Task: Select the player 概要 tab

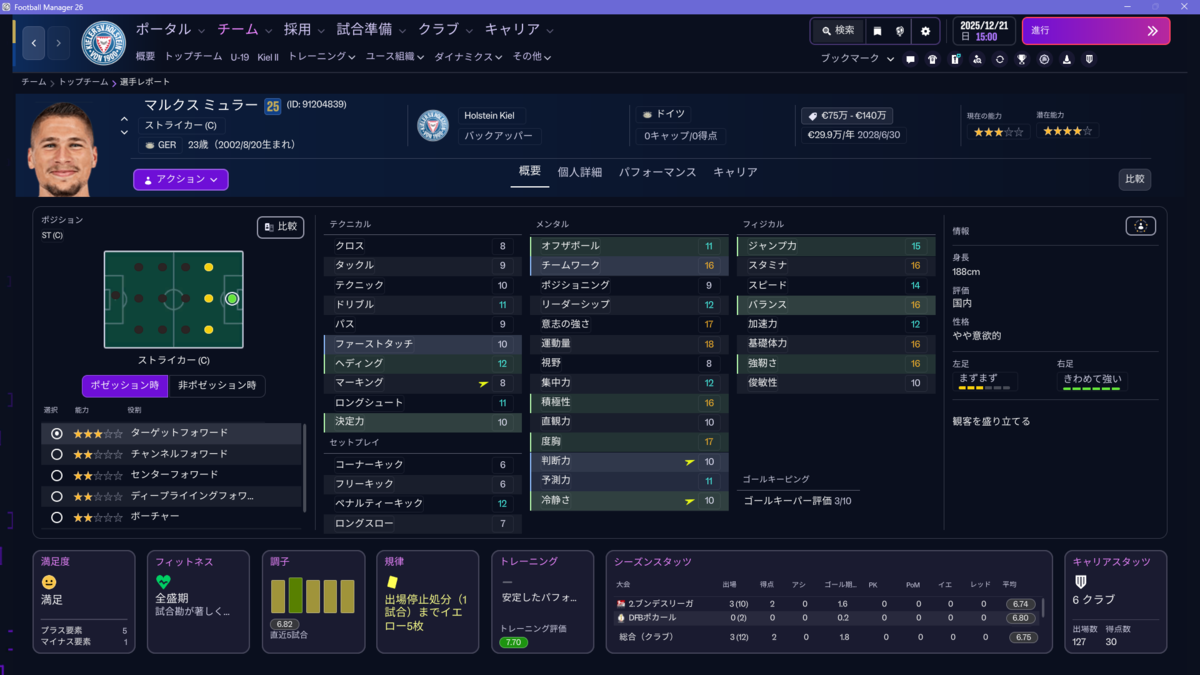Action: point(530,172)
